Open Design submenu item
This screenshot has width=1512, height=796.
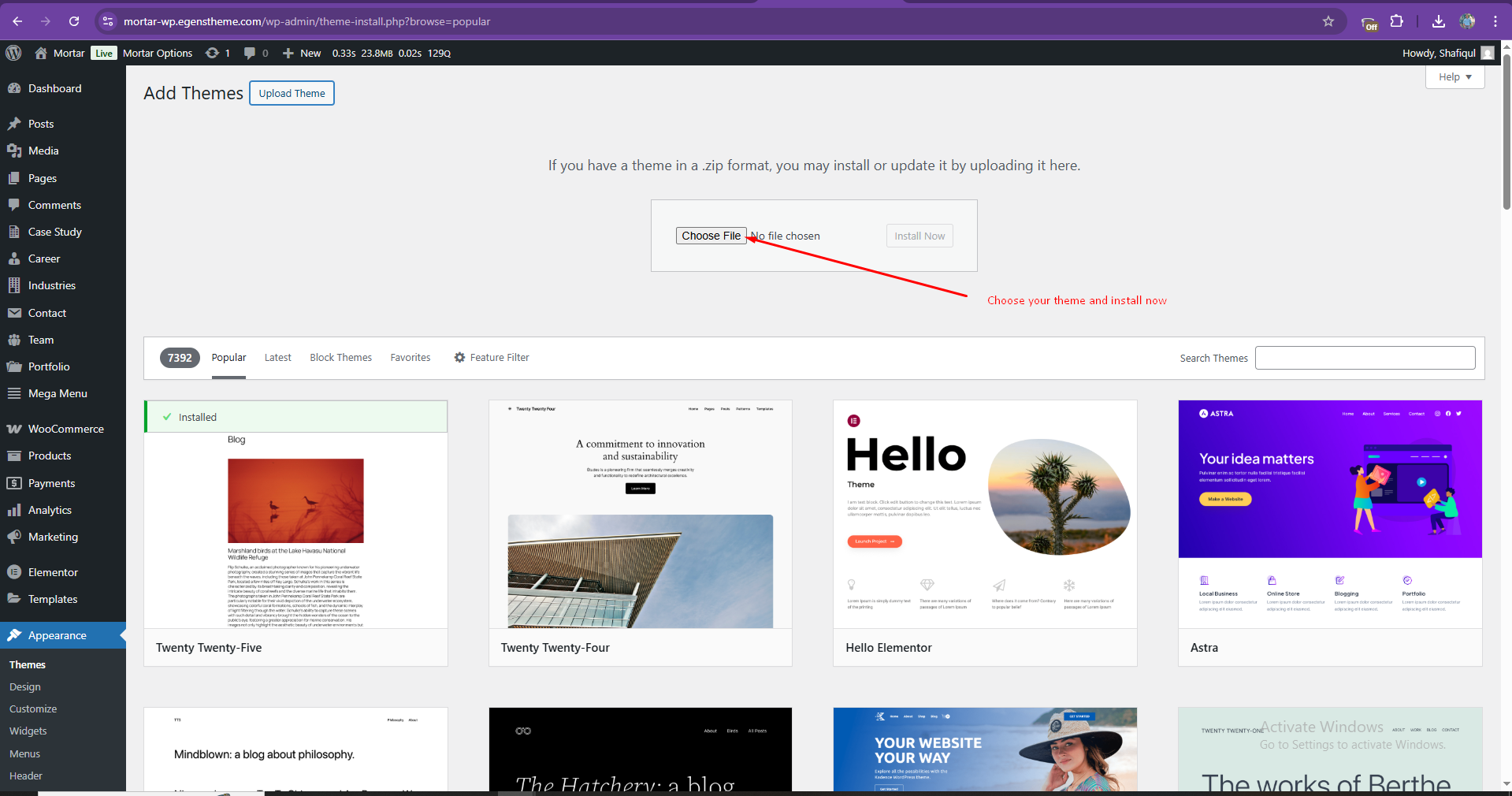[25, 686]
